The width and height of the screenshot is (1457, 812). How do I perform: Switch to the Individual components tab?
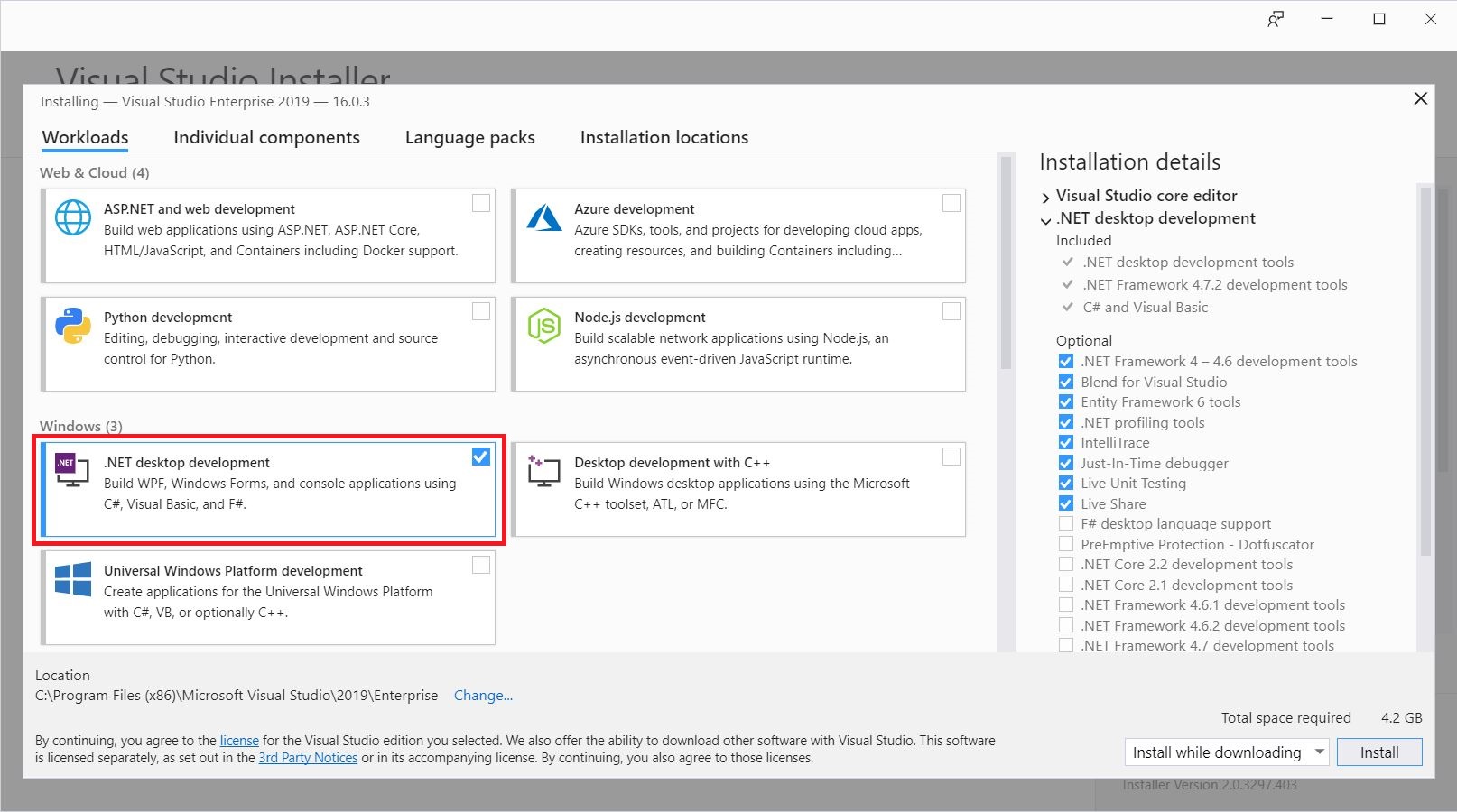(266, 137)
